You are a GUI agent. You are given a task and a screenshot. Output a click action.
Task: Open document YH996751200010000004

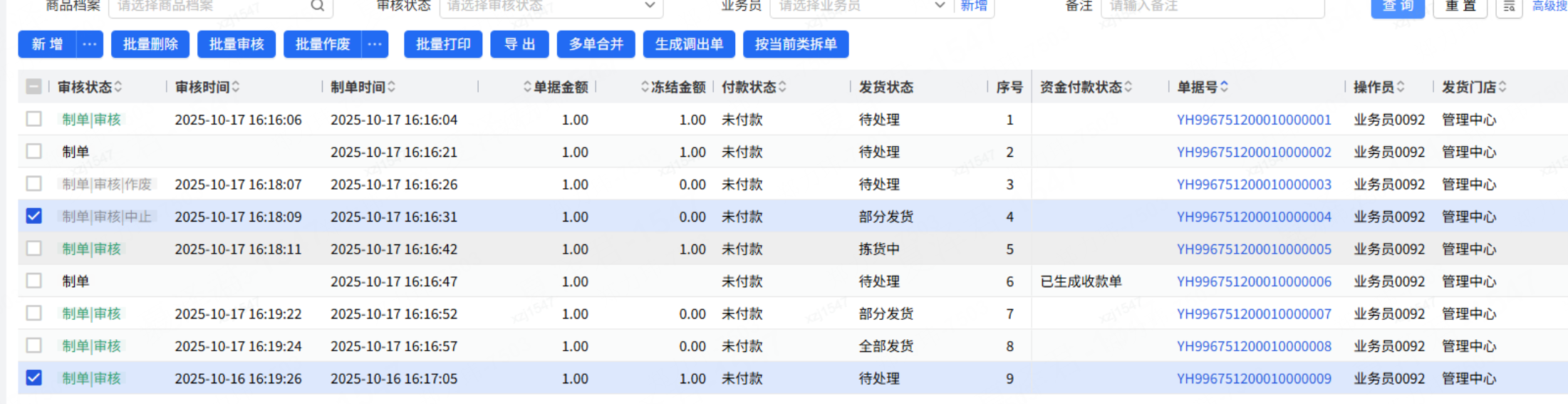[1254, 217]
